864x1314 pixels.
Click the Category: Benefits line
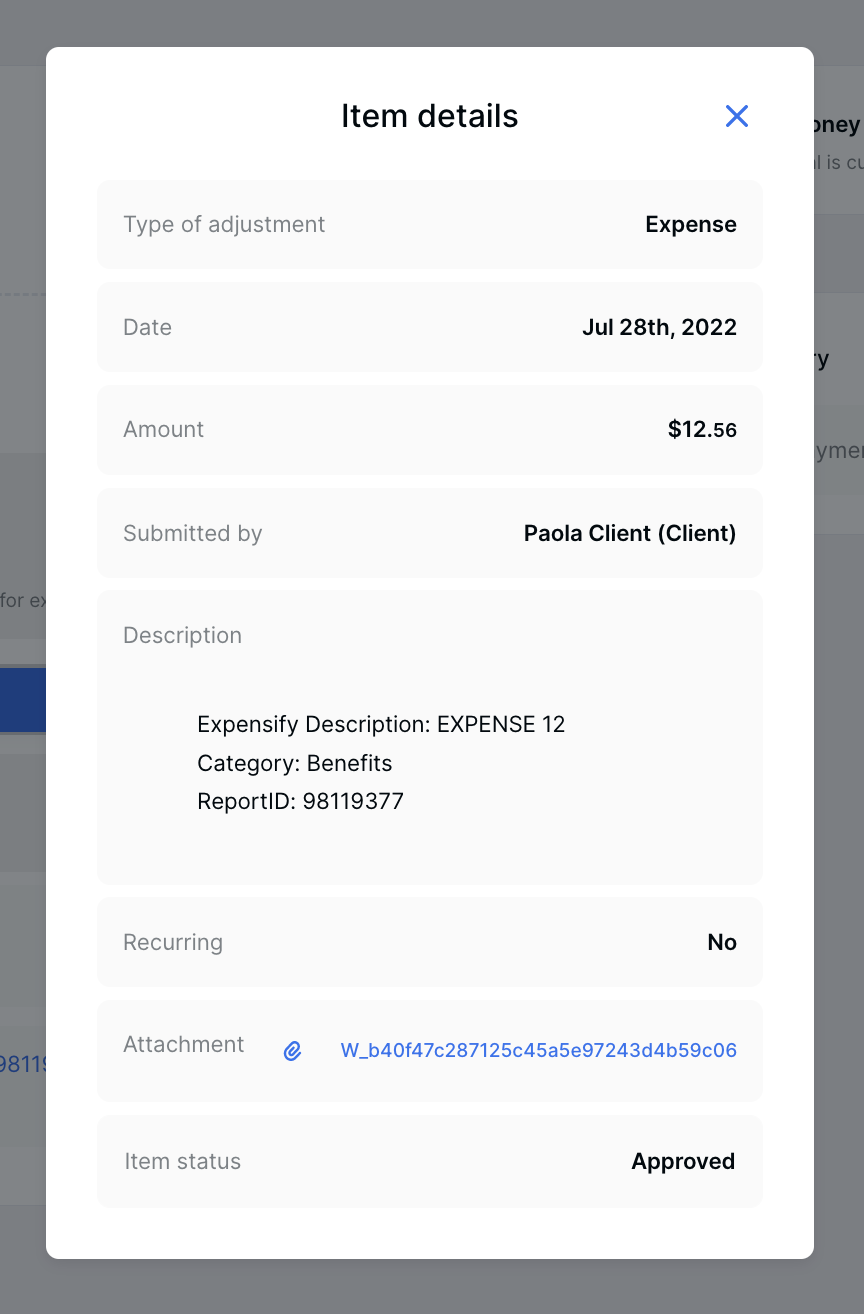295,764
